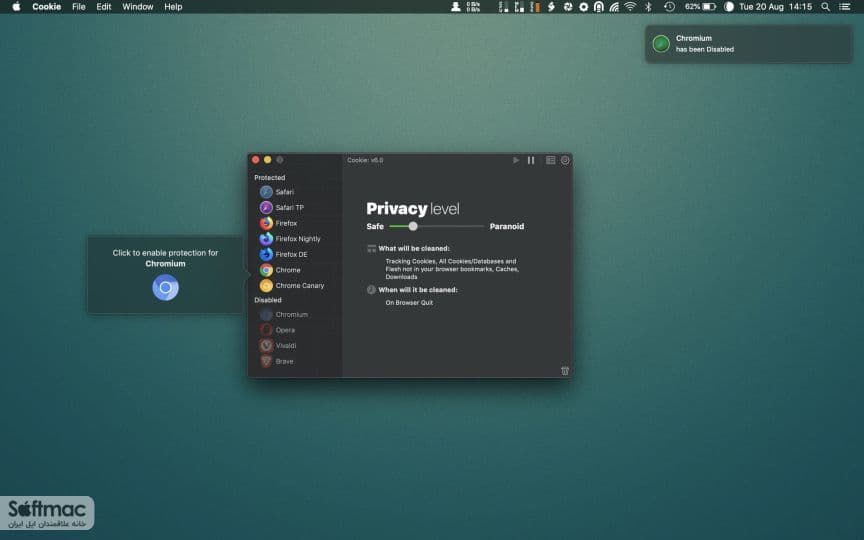Open the Cookie application menu
The image size is (864, 540).
pos(46,7)
